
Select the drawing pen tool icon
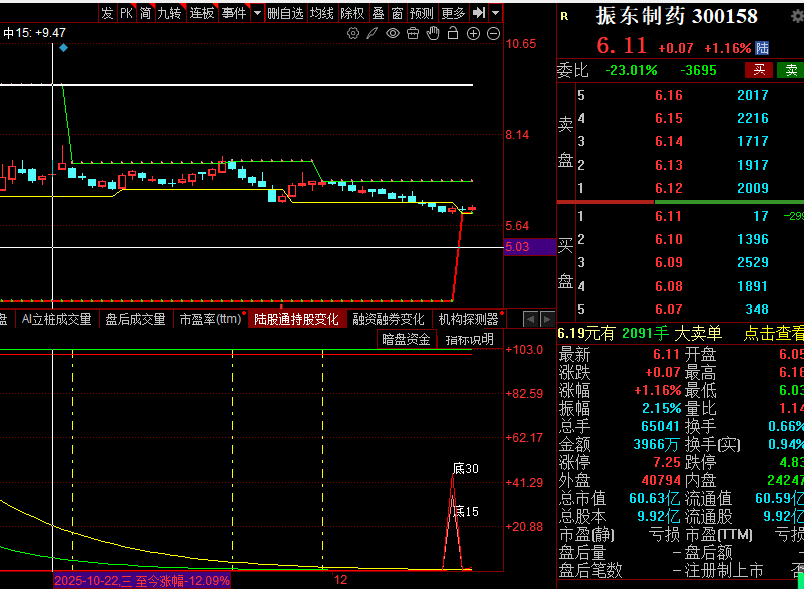[372, 34]
